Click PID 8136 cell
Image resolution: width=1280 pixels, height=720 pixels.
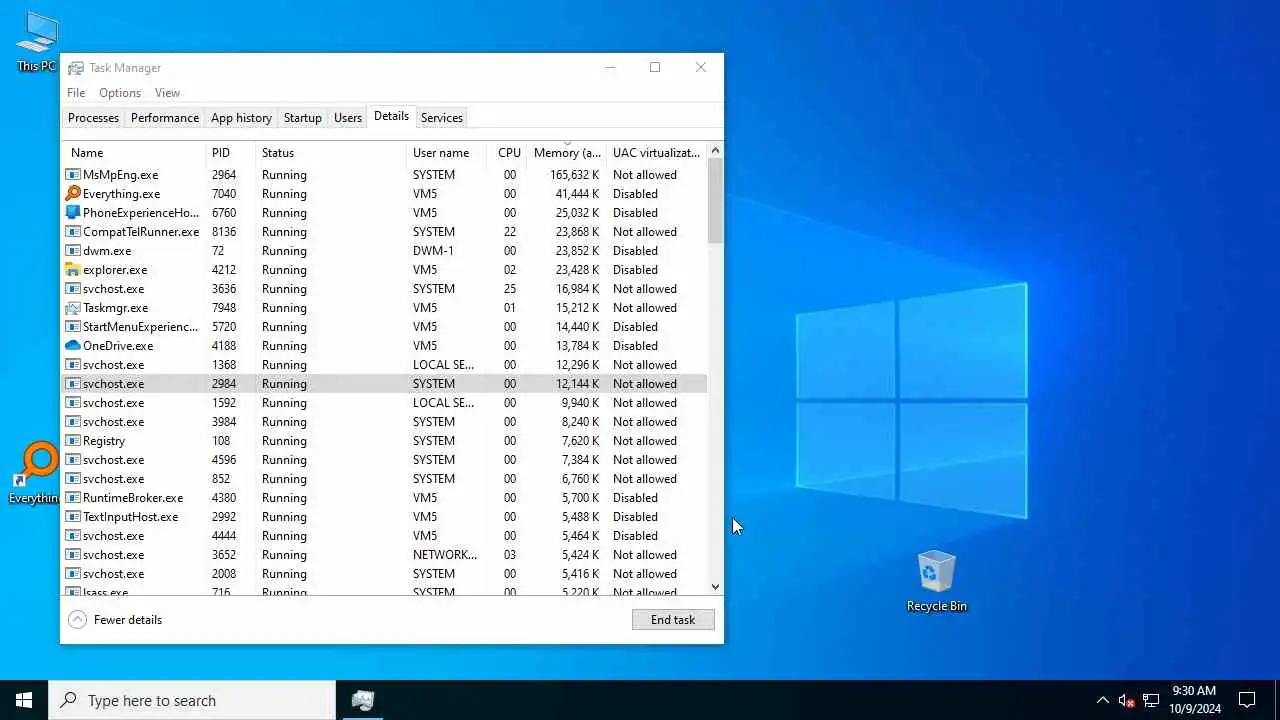[224, 231]
